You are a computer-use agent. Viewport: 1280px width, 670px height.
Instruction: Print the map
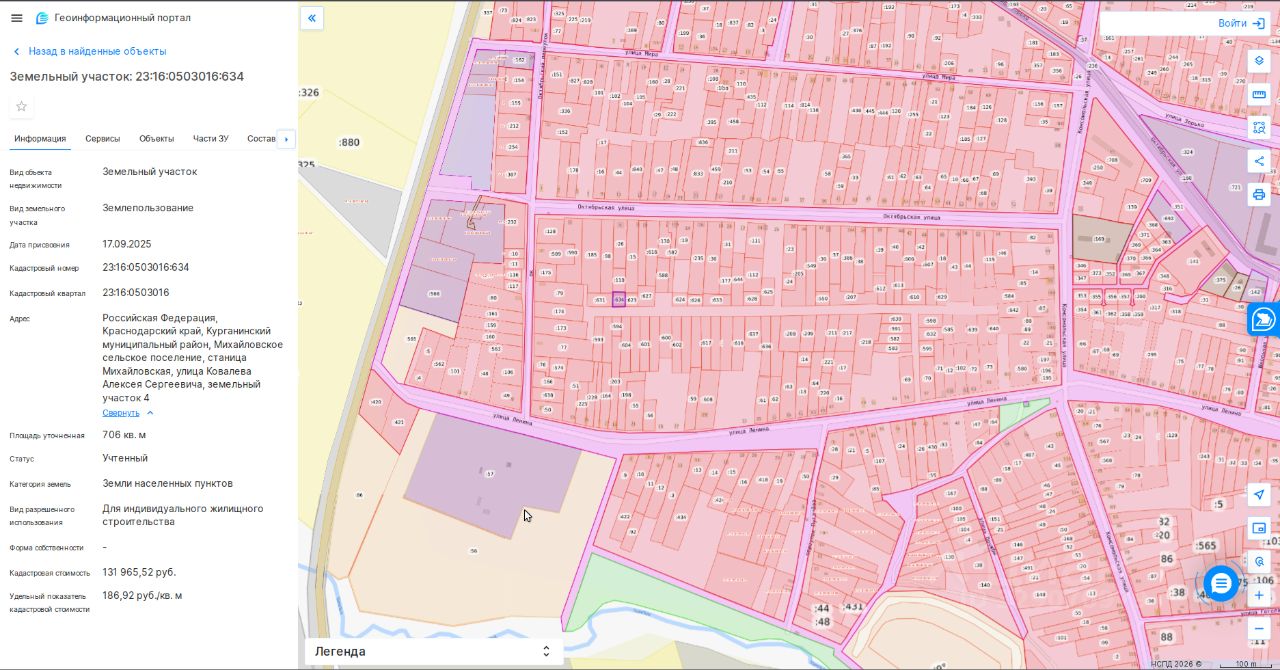coord(1259,194)
